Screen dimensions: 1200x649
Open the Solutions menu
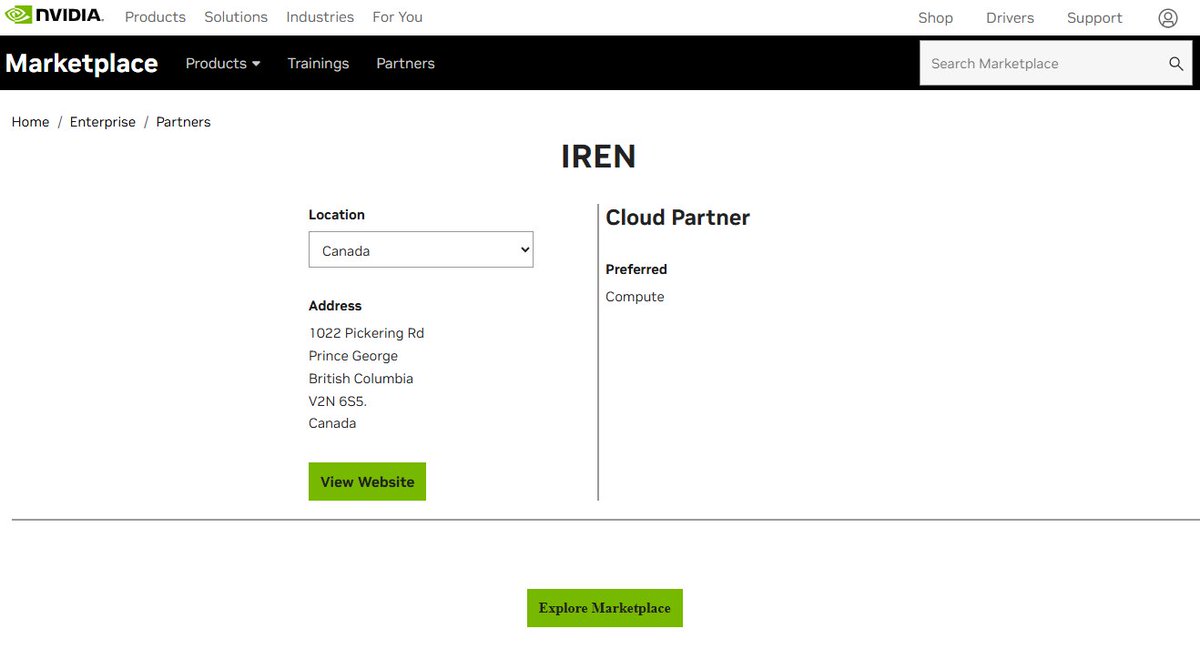[236, 17]
